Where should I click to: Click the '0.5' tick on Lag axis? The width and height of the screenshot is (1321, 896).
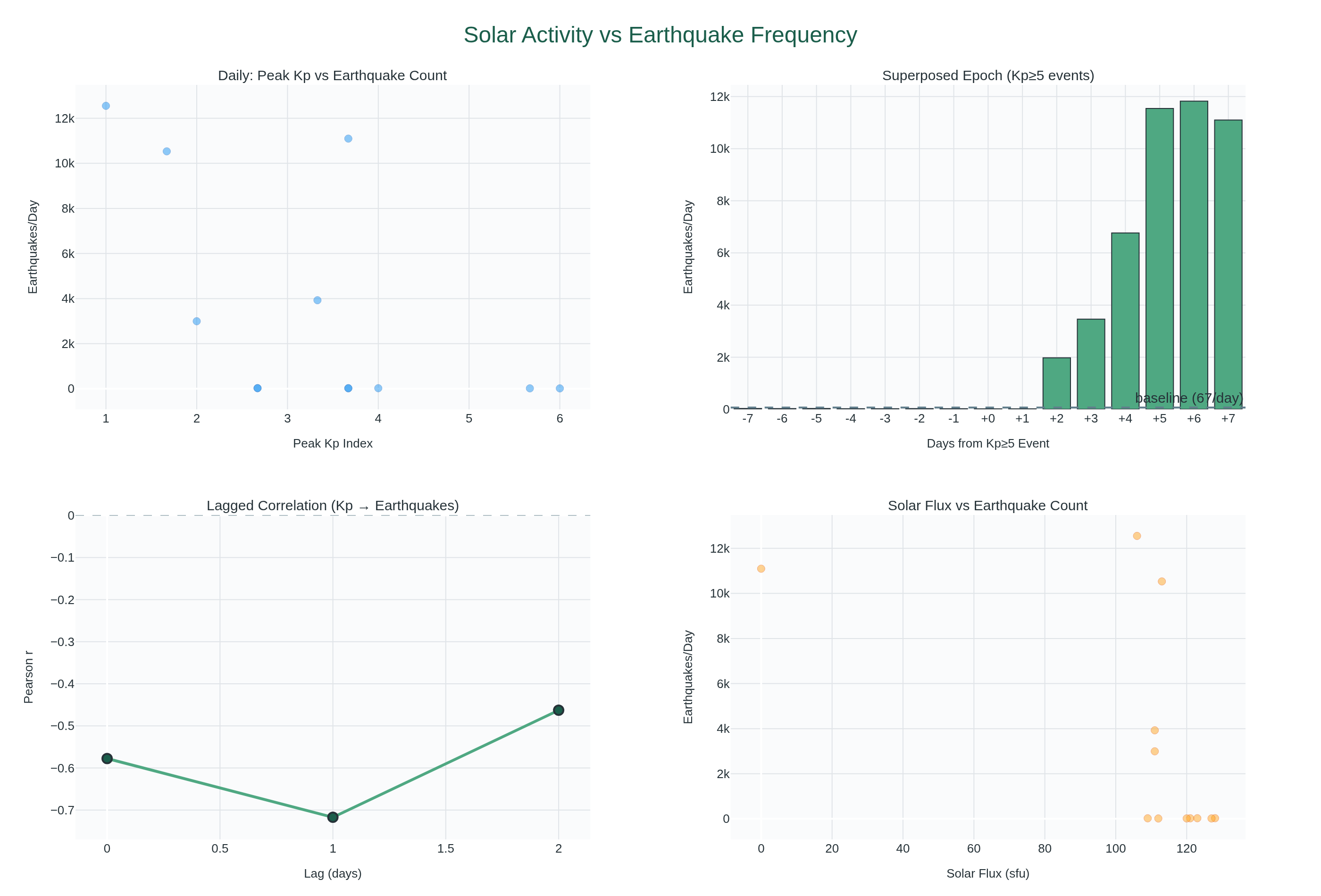click(220, 849)
